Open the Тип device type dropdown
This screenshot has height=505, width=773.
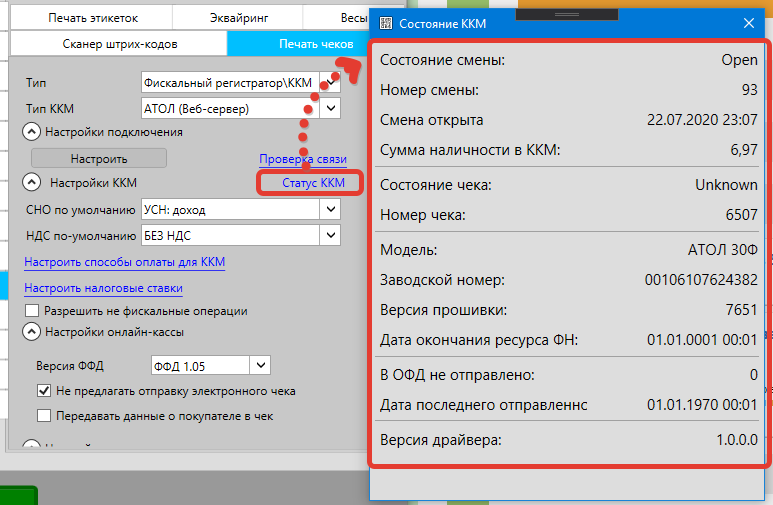tap(330, 82)
